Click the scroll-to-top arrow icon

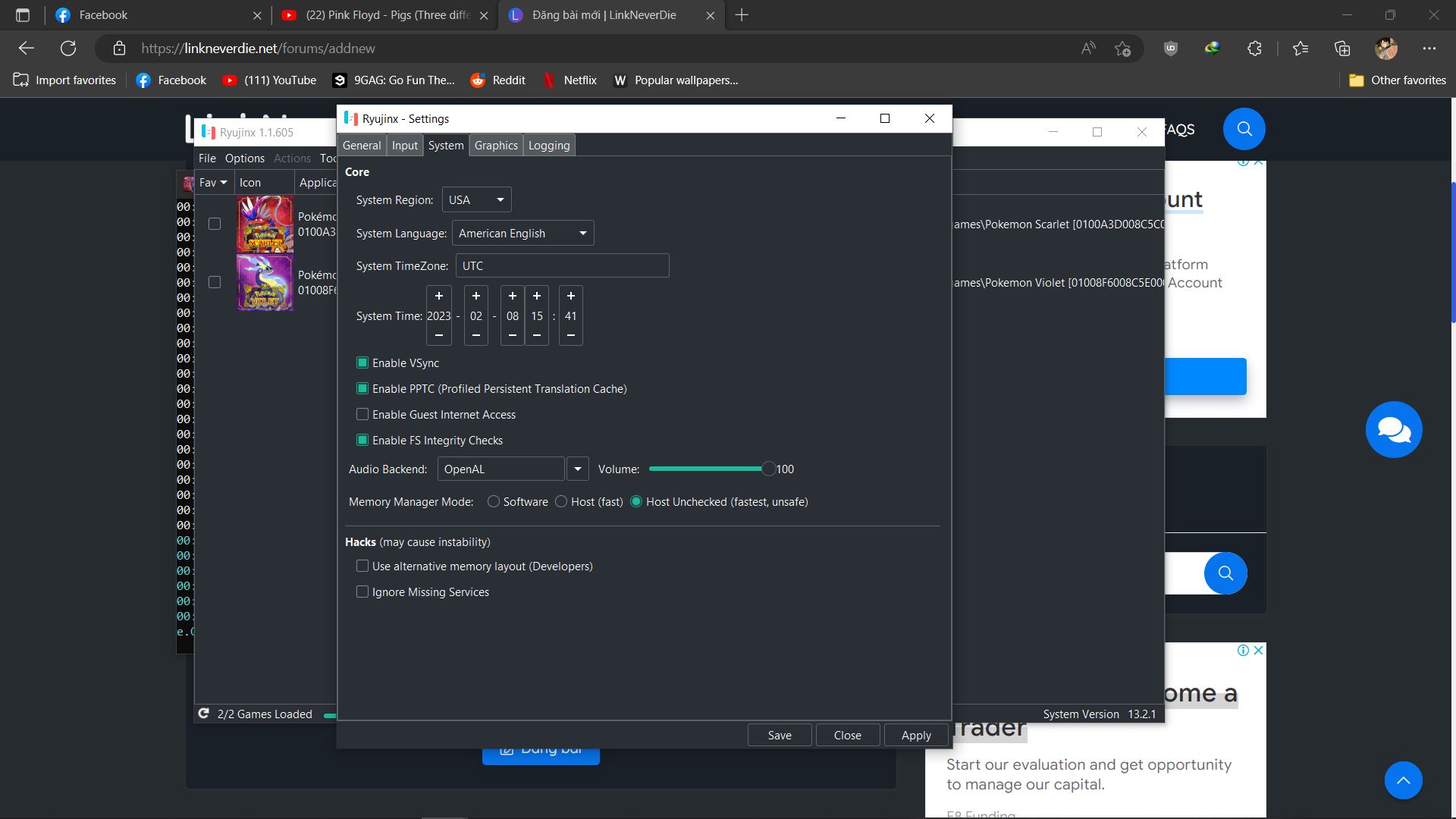tap(1403, 780)
